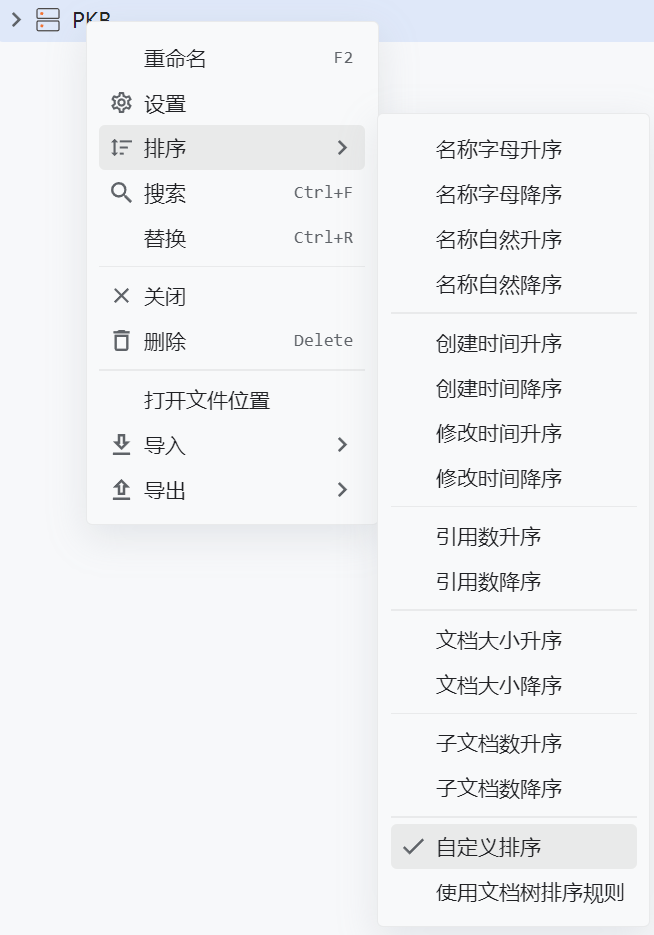
Task: Click the sort icon beside 排序
Action: tap(121, 148)
